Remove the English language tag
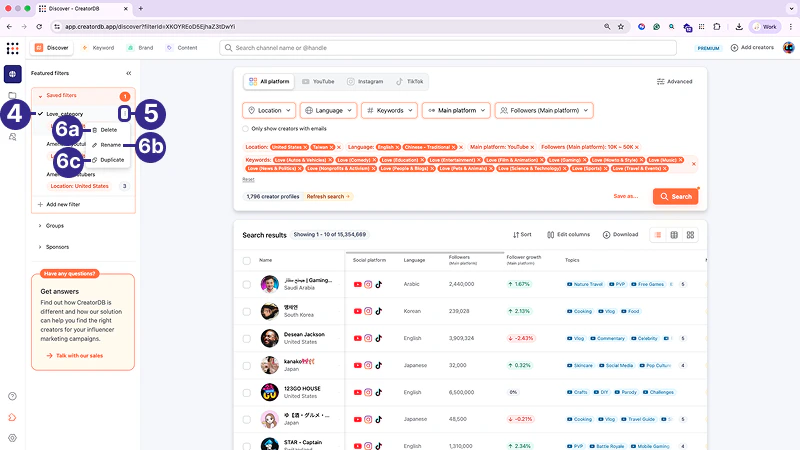Screen dimensions: 800x450 [x=397, y=147]
